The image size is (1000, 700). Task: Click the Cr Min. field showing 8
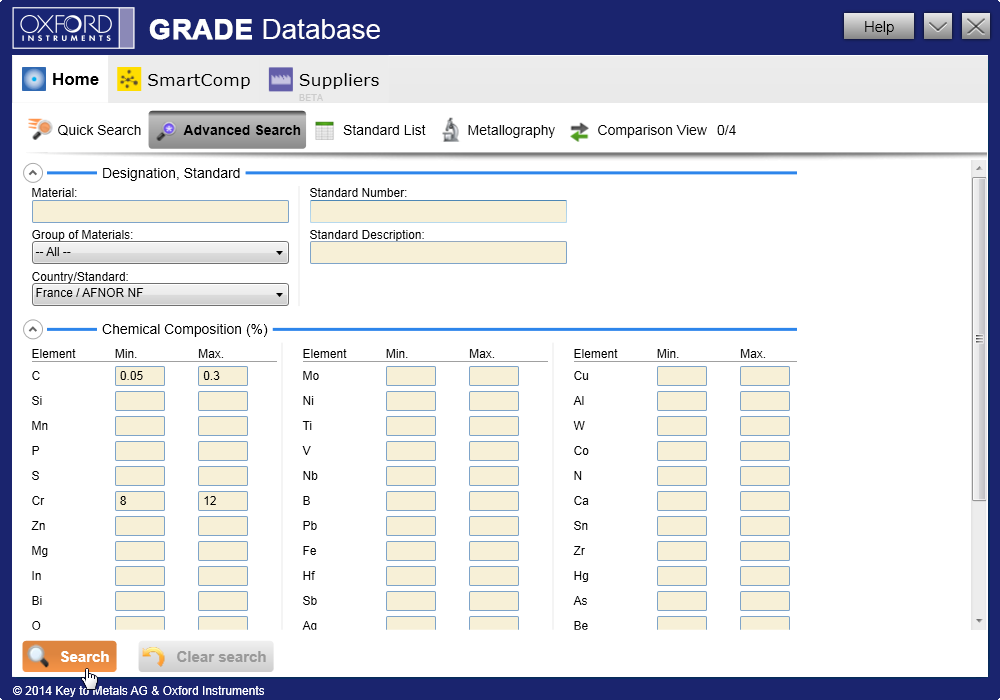(140, 500)
